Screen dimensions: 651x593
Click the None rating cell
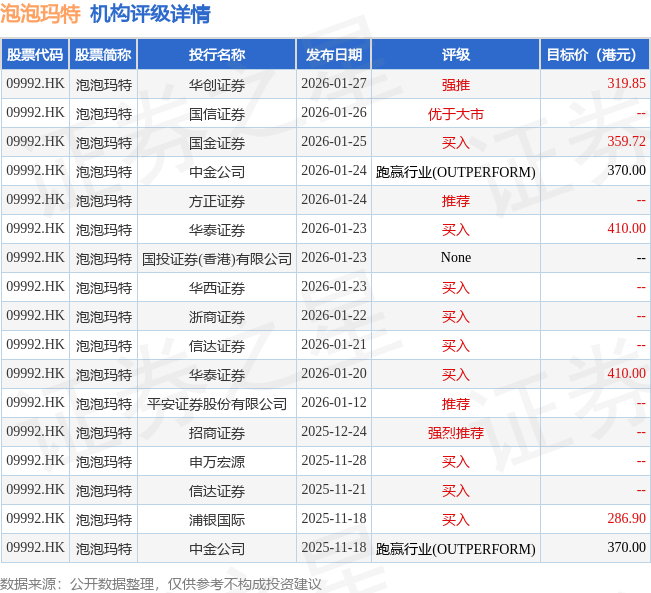[455, 257]
